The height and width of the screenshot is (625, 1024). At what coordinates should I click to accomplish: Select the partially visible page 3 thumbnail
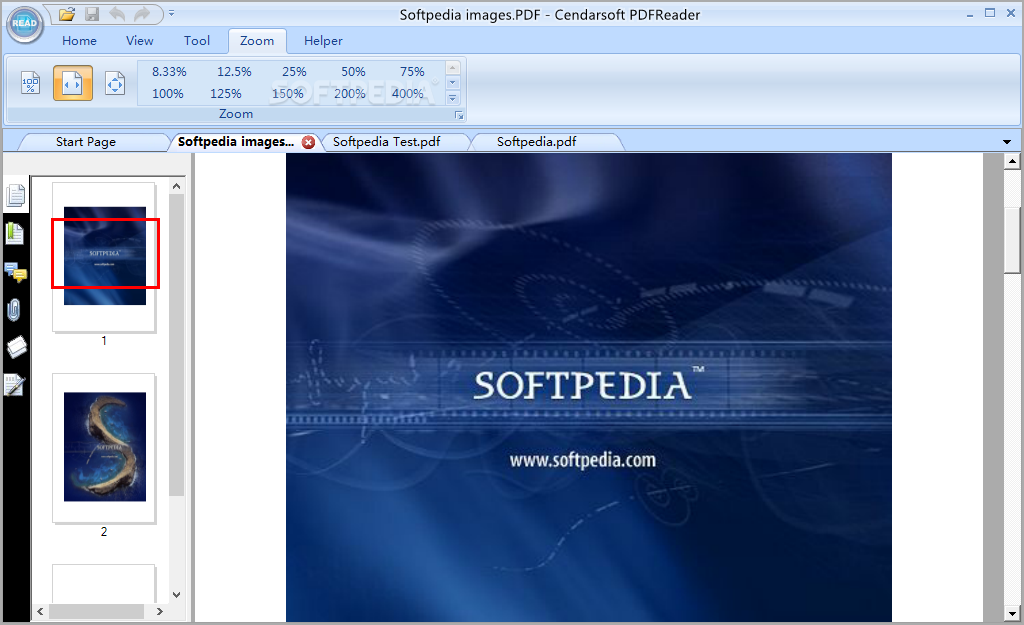pyautogui.click(x=104, y=583)
